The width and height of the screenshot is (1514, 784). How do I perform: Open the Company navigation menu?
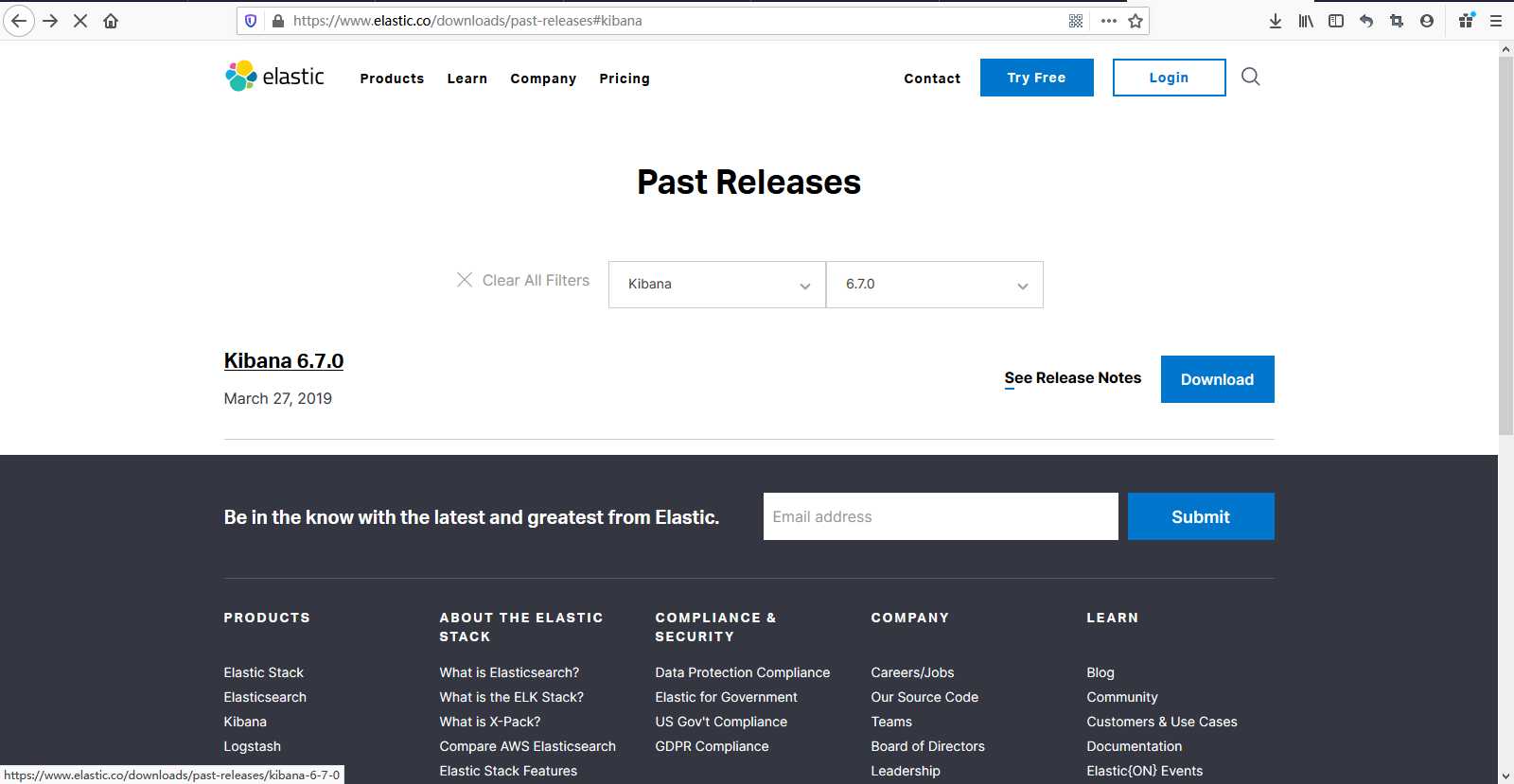coord(543,78)
